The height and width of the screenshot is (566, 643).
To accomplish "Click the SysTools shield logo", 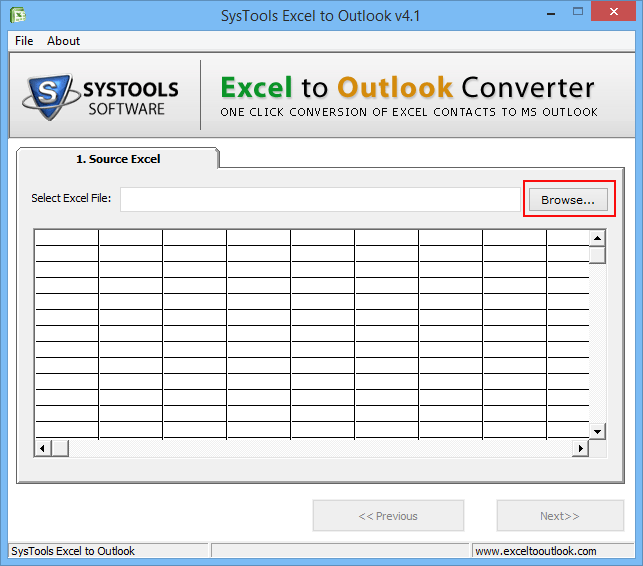I will [51, 97].
